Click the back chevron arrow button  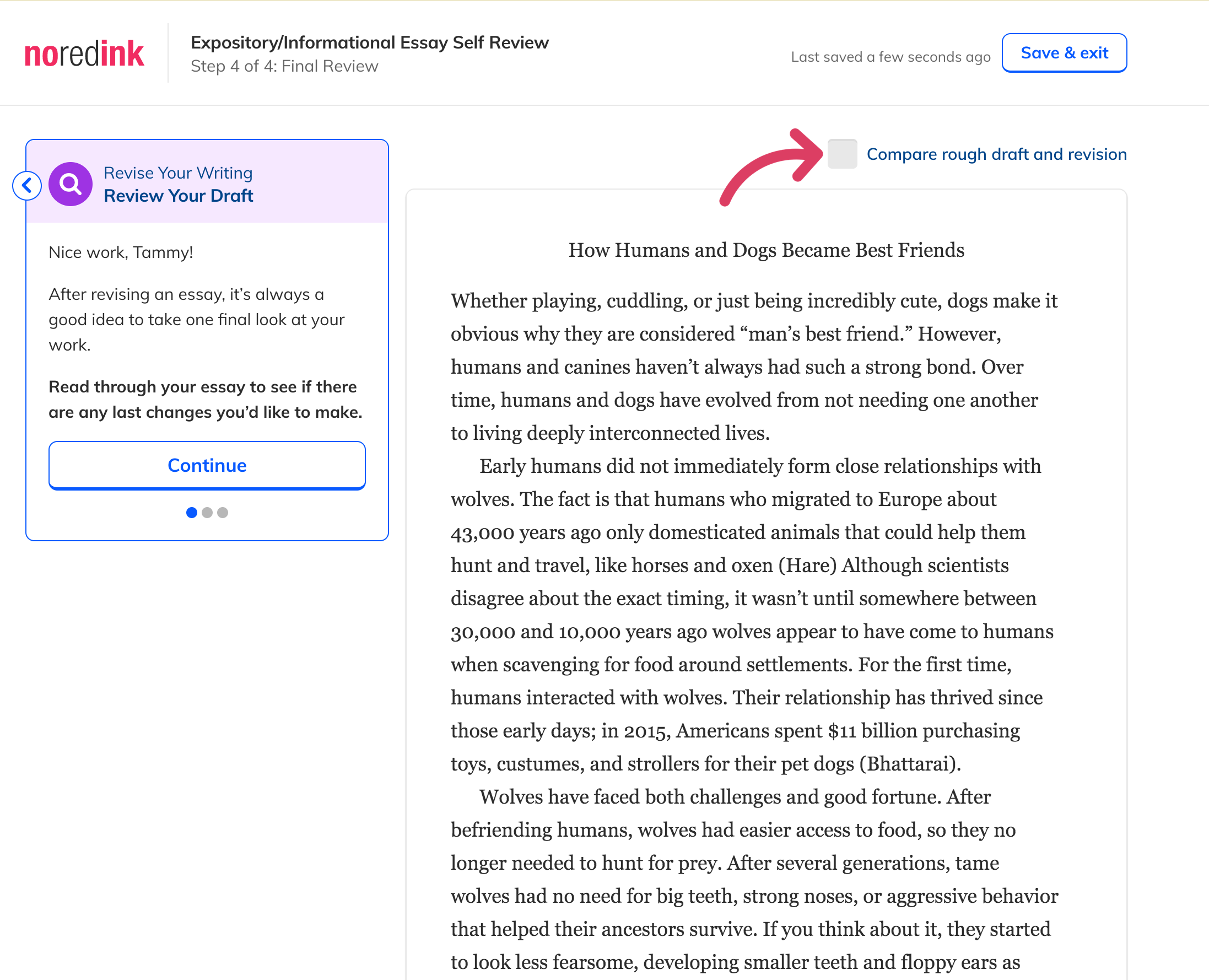pos(27,185)
